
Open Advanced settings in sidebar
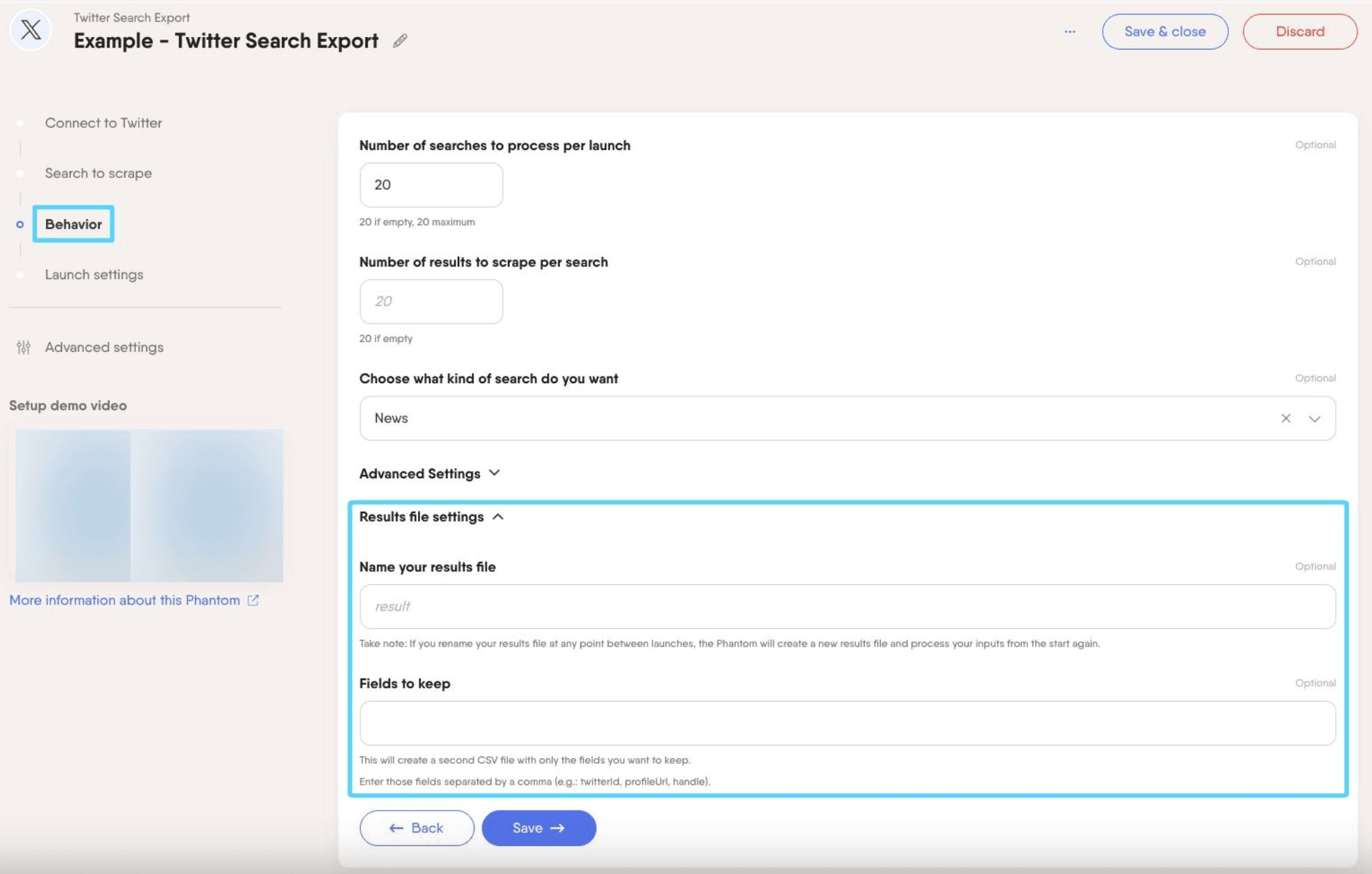pos(104,347)
